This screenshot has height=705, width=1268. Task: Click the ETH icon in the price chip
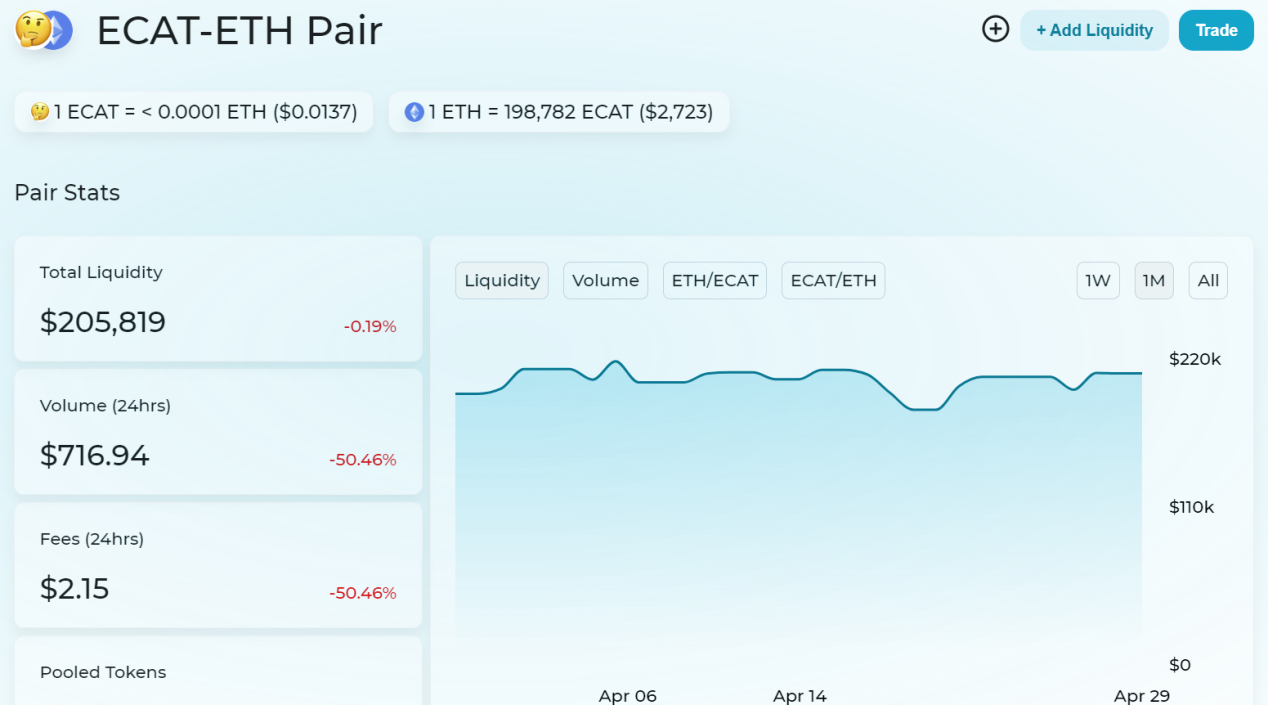coord(414,112)
